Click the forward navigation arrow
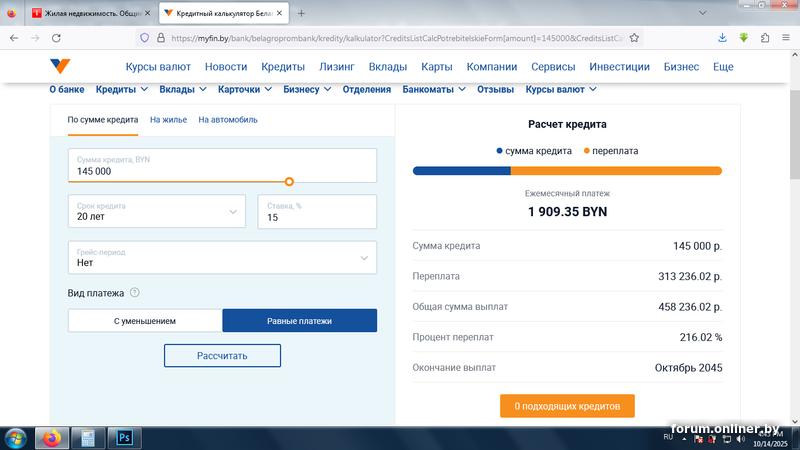This screenshot has height=450, width=800. click(x=35, y=38)
